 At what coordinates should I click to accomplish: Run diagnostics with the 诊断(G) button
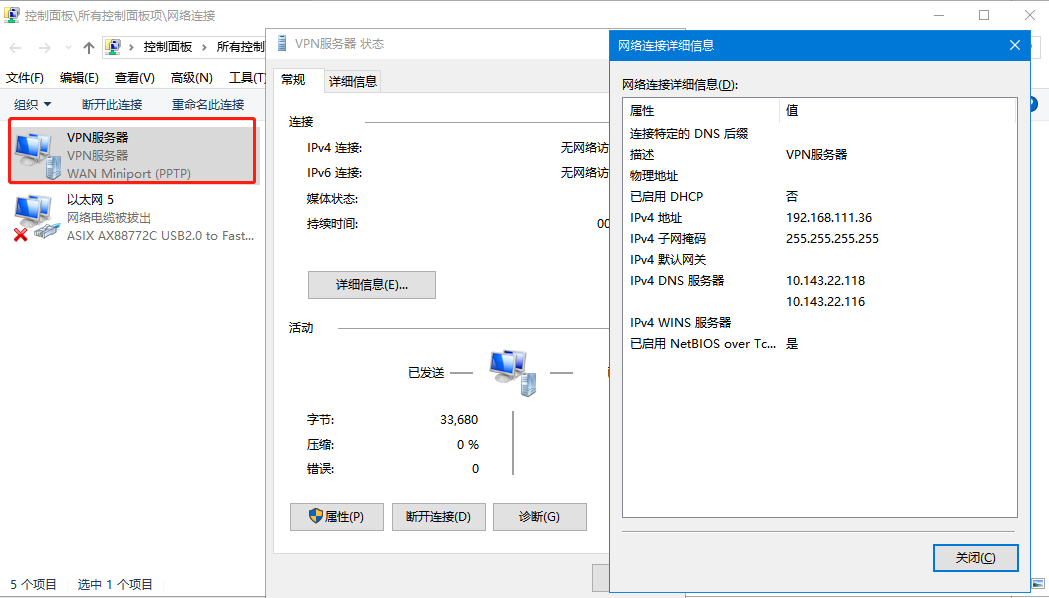(539, 517)
